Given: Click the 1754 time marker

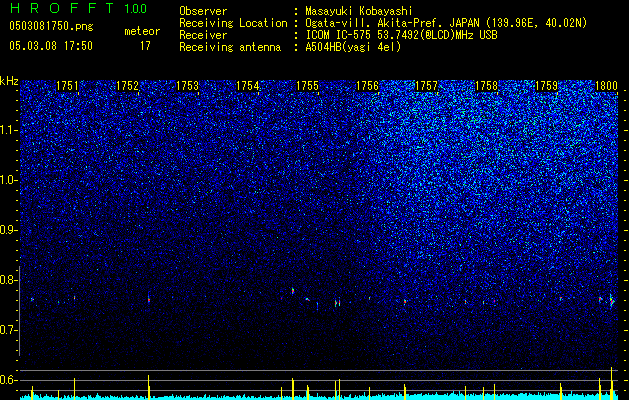Looking at the screenshot, I should click(247, 86).
